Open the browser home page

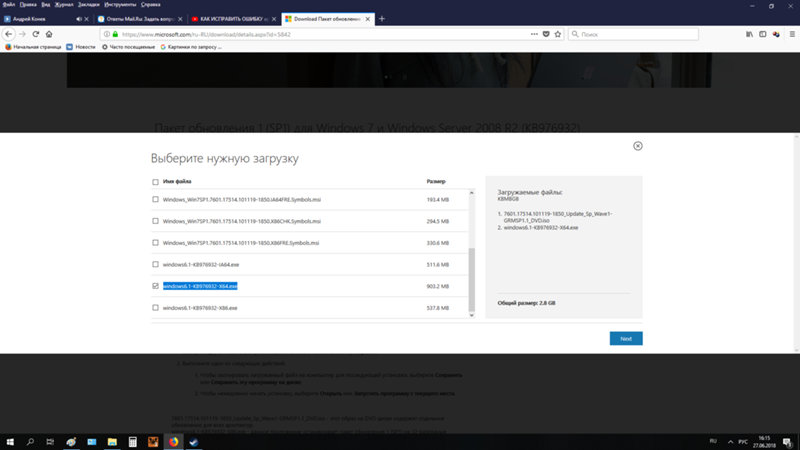click(x=49, y=34)
